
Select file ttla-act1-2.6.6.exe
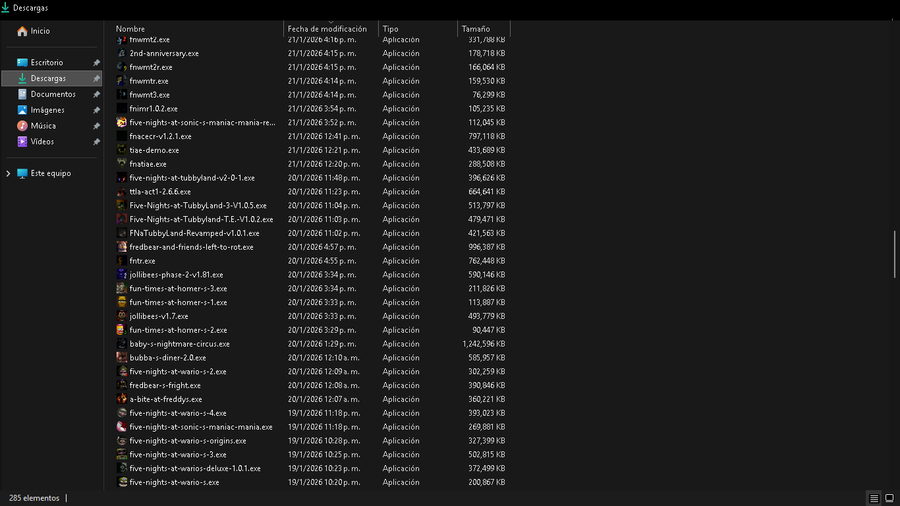point(160,192)
